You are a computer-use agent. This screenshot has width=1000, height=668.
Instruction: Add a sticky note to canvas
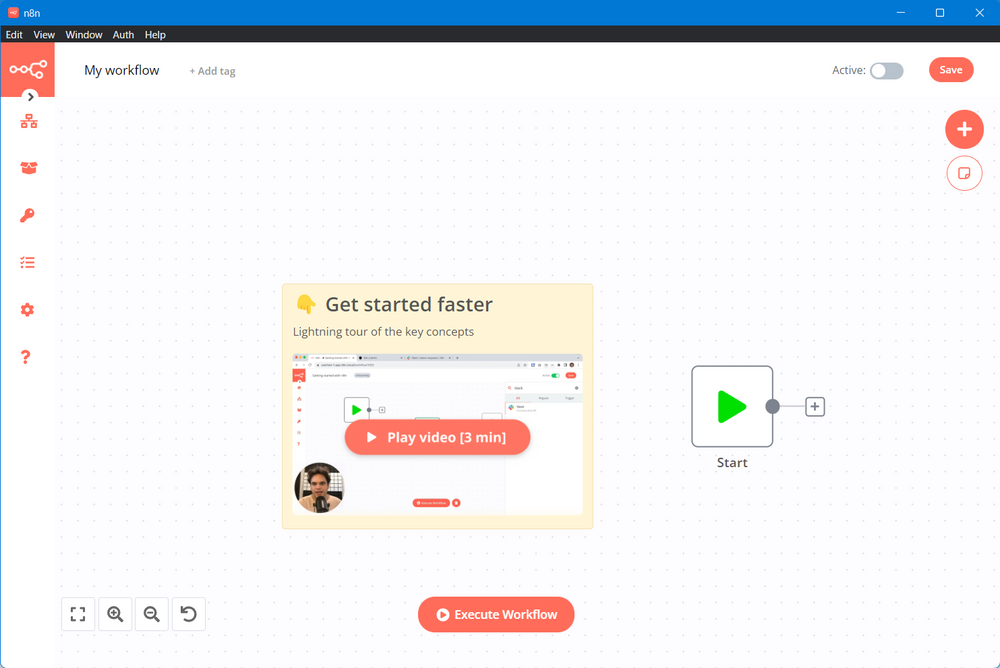click(x=964, y=173)
